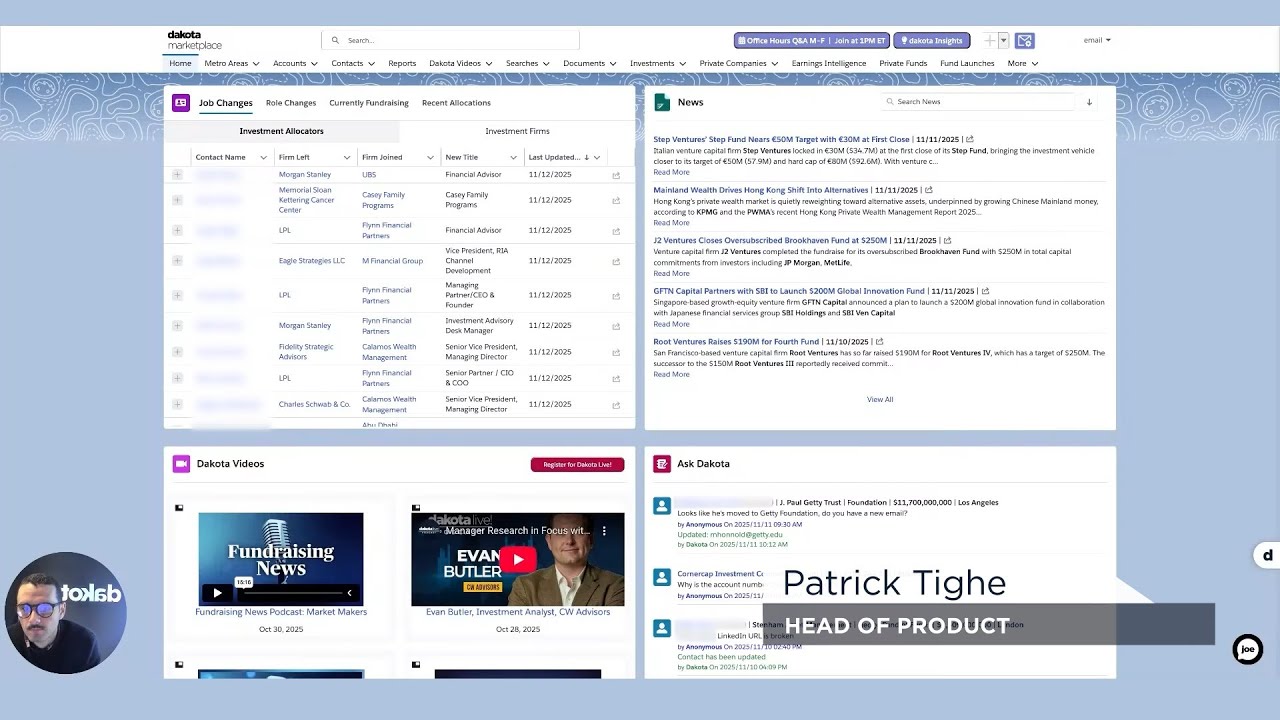Screen dimensions: 1280x720
Task: Open the Firm Joined column menu
Action: 430,157
